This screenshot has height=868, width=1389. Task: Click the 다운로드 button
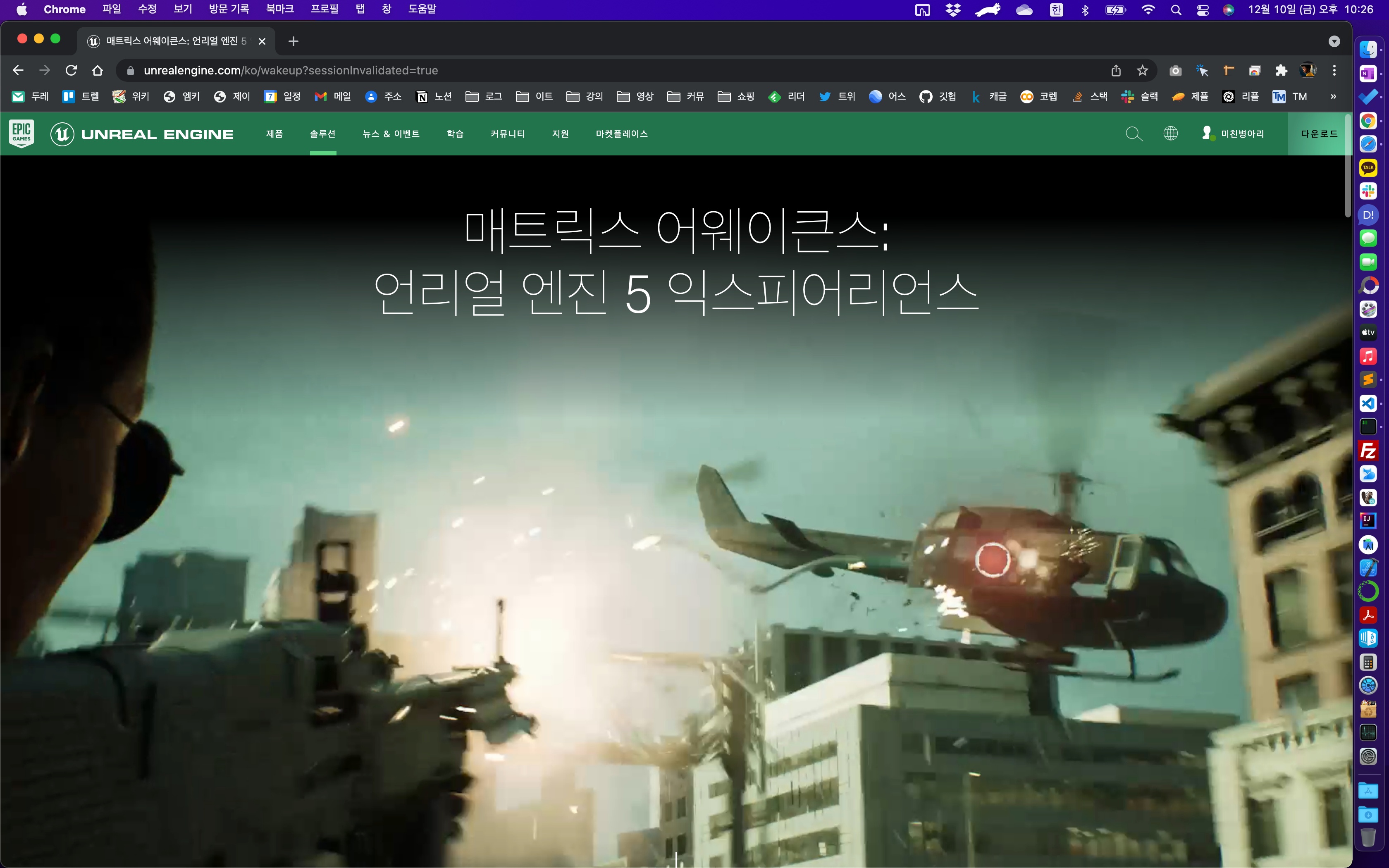click(x=1319, y=134)
